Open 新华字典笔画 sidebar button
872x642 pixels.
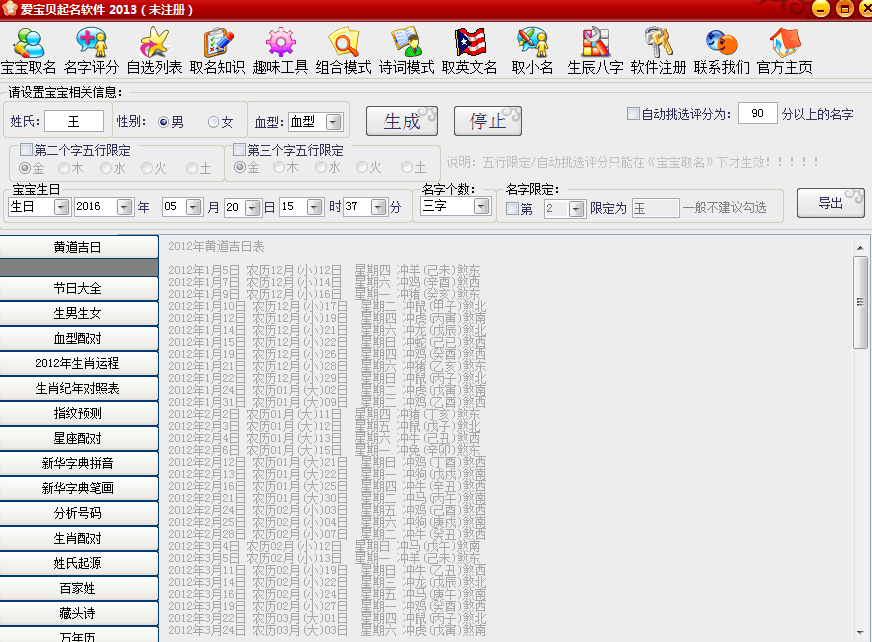[x=79, y=488]
